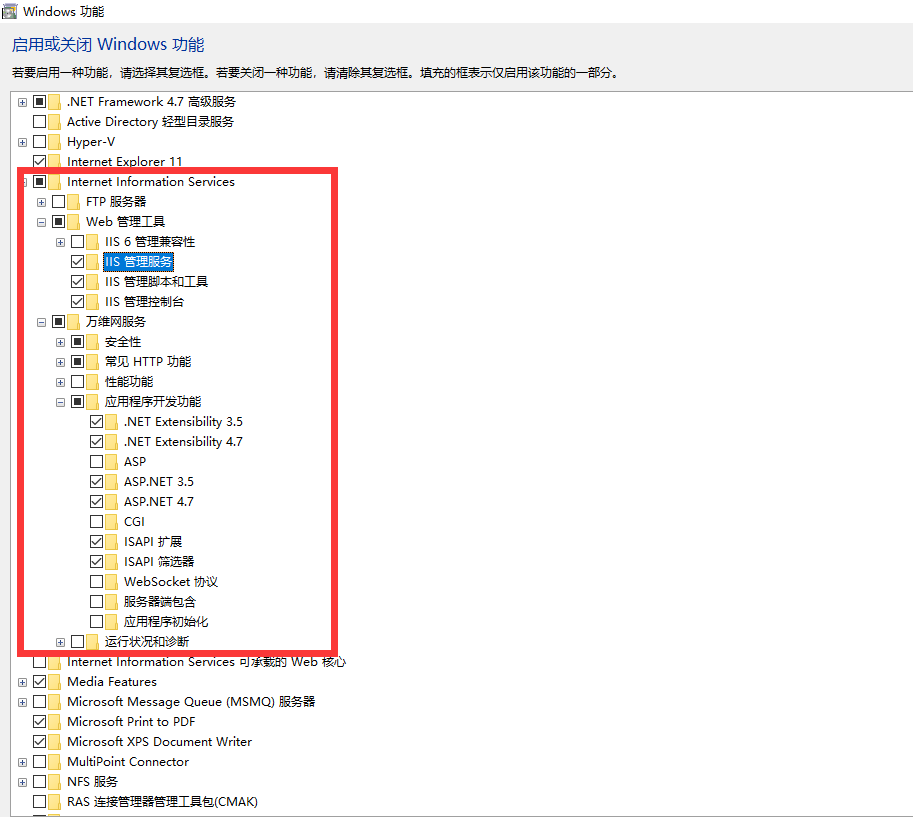Screen dimensions: 913x817
Task: Select the MultiPoint Connector entry
Action: click(127, 762)
